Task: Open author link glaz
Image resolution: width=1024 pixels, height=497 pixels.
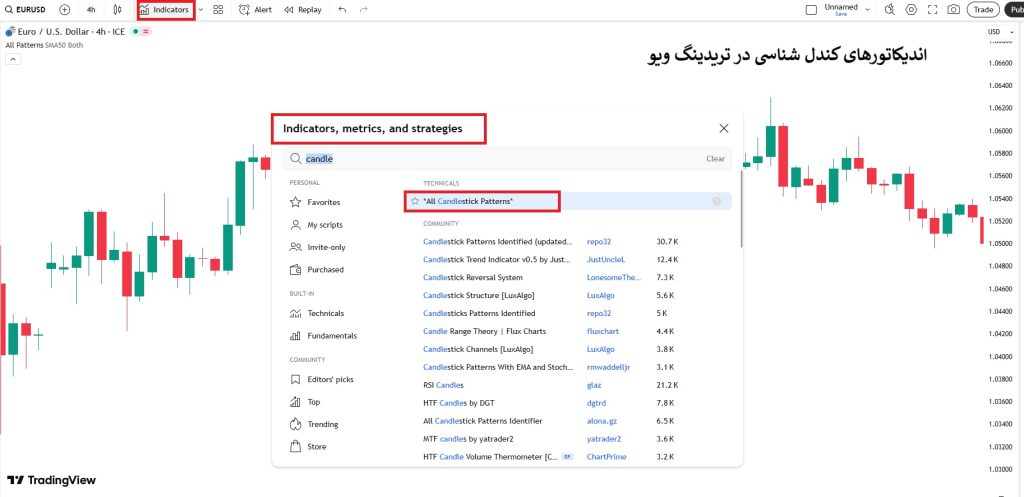Action: [x=594, y=385]
